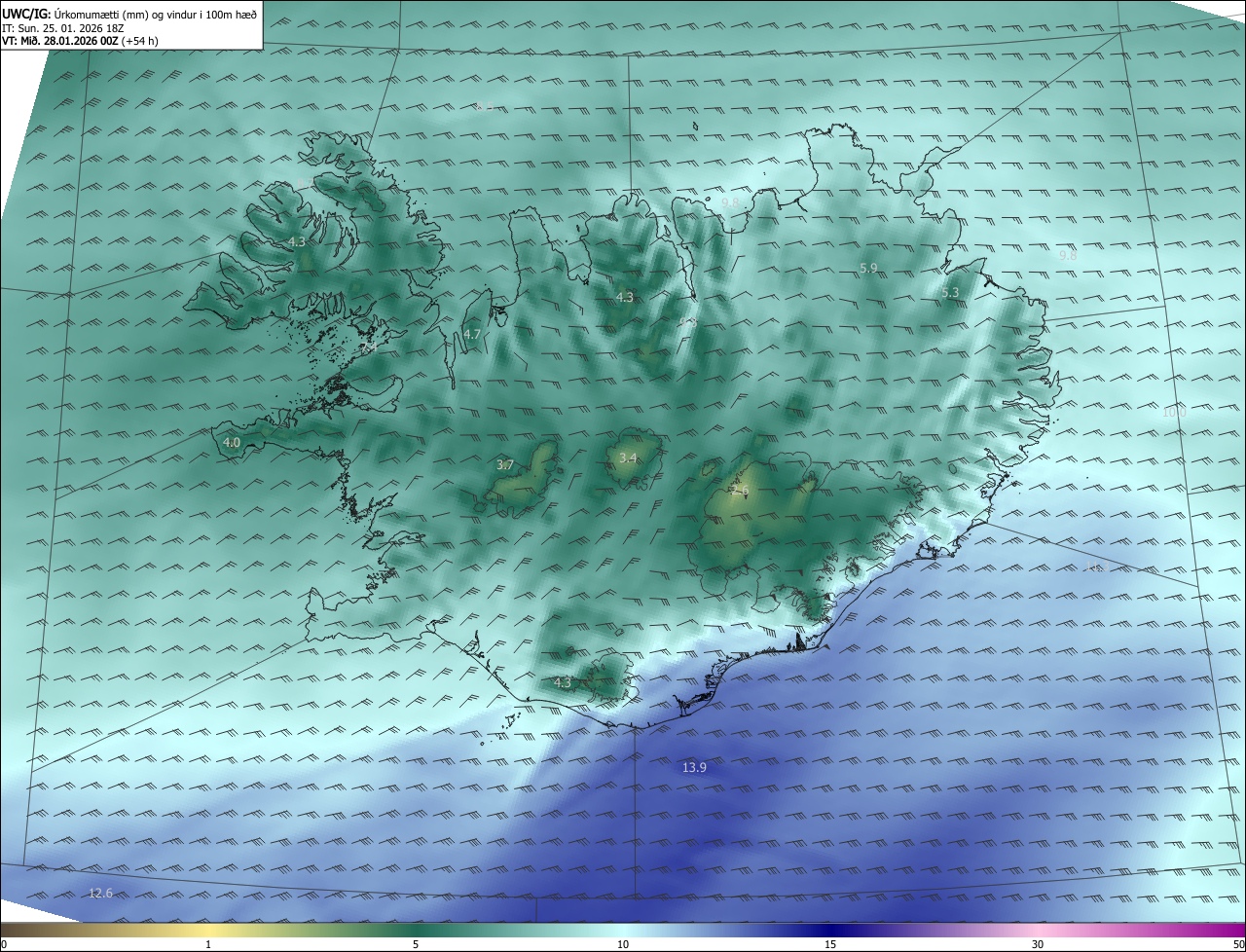Select the 13.9 value off the south coast
This screenshot has width=1246, height=952.
694,768
